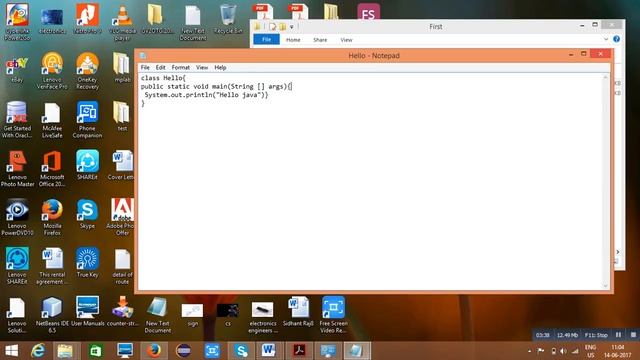Open File Explorer from taskbar

pos(65,351)
